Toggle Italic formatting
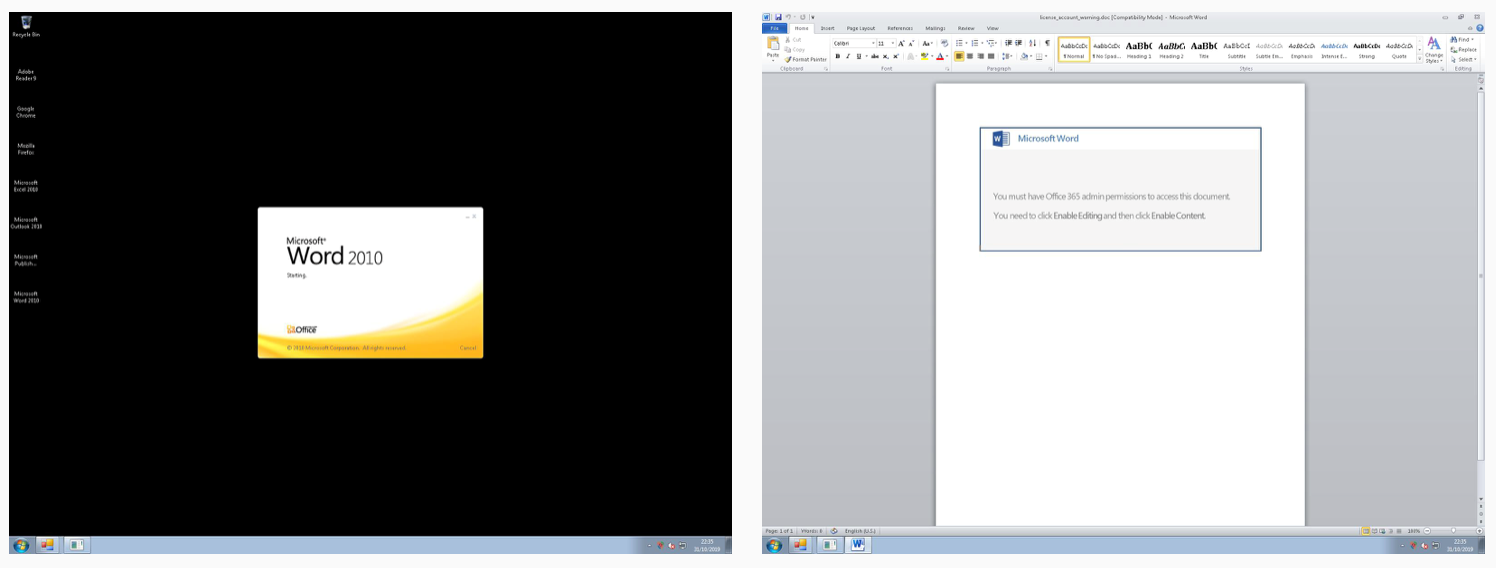The width and height of the screenshot is (1496, 568). pos(848,56)
